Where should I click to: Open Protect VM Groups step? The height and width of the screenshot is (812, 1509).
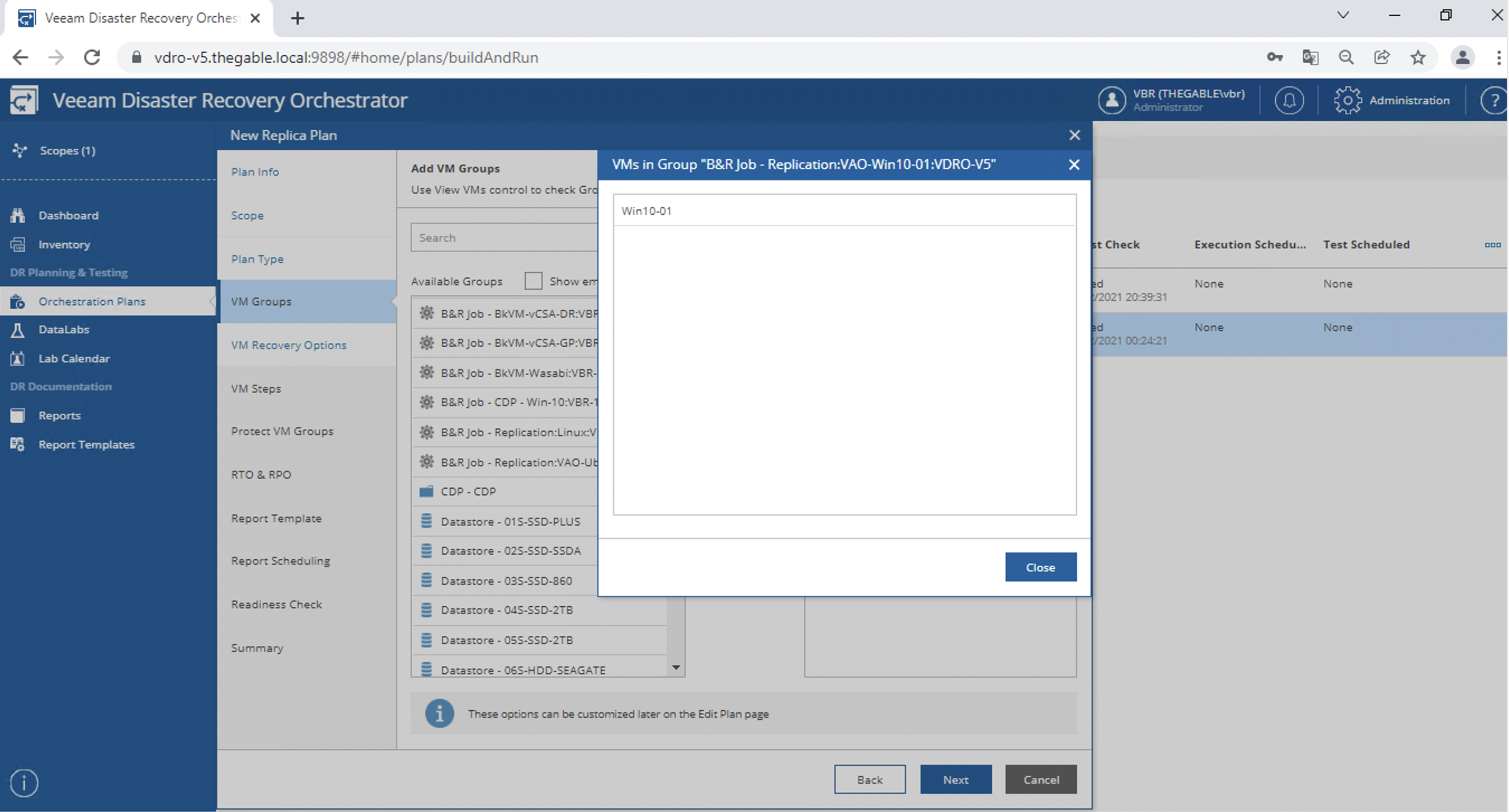282,431
